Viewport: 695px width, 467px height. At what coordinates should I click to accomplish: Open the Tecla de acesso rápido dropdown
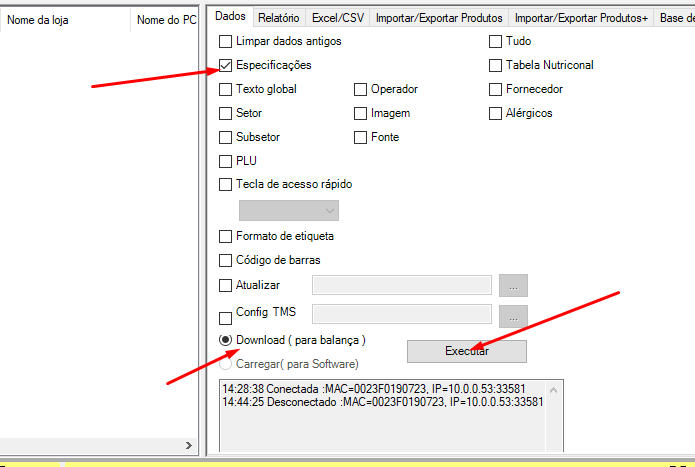[x=288, y=210]
